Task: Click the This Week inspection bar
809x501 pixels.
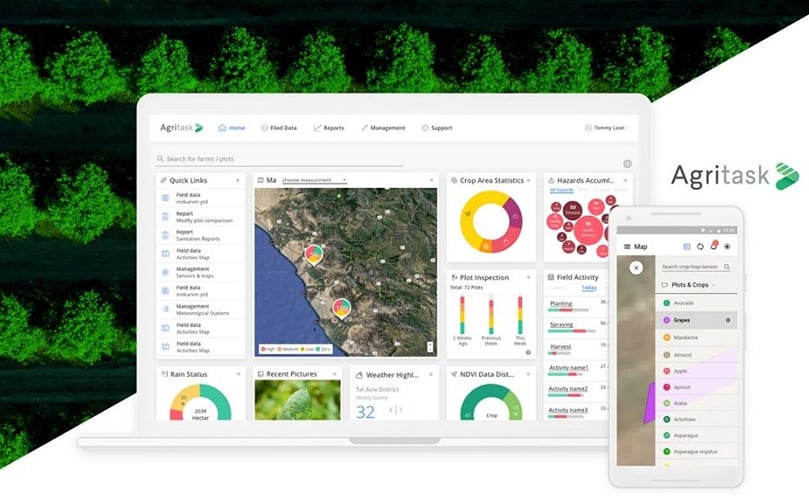Action: [520, 315]
